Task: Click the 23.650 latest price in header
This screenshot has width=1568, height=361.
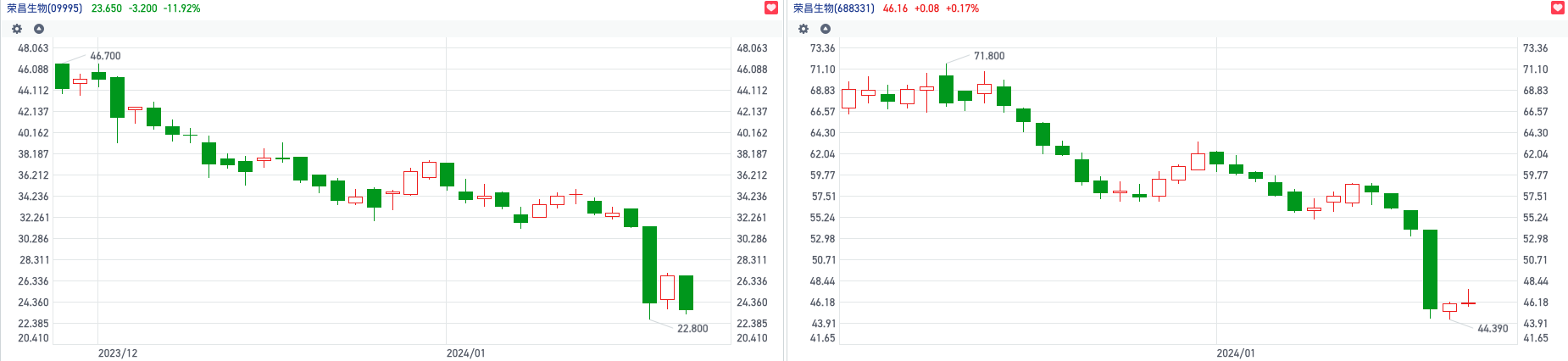Action: (x=107, y=8)
